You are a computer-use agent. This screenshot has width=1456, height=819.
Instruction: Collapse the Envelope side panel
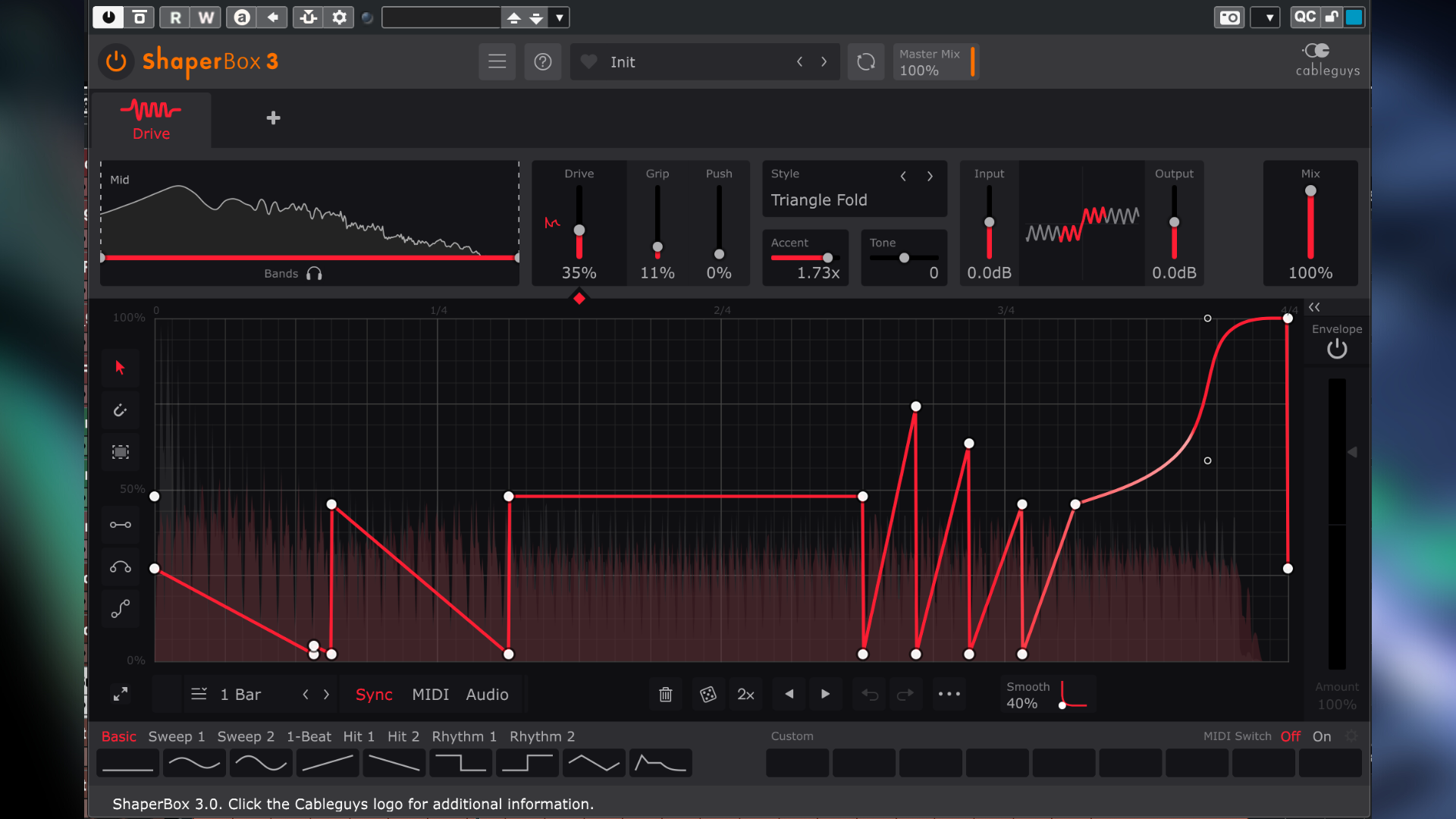1314,307
